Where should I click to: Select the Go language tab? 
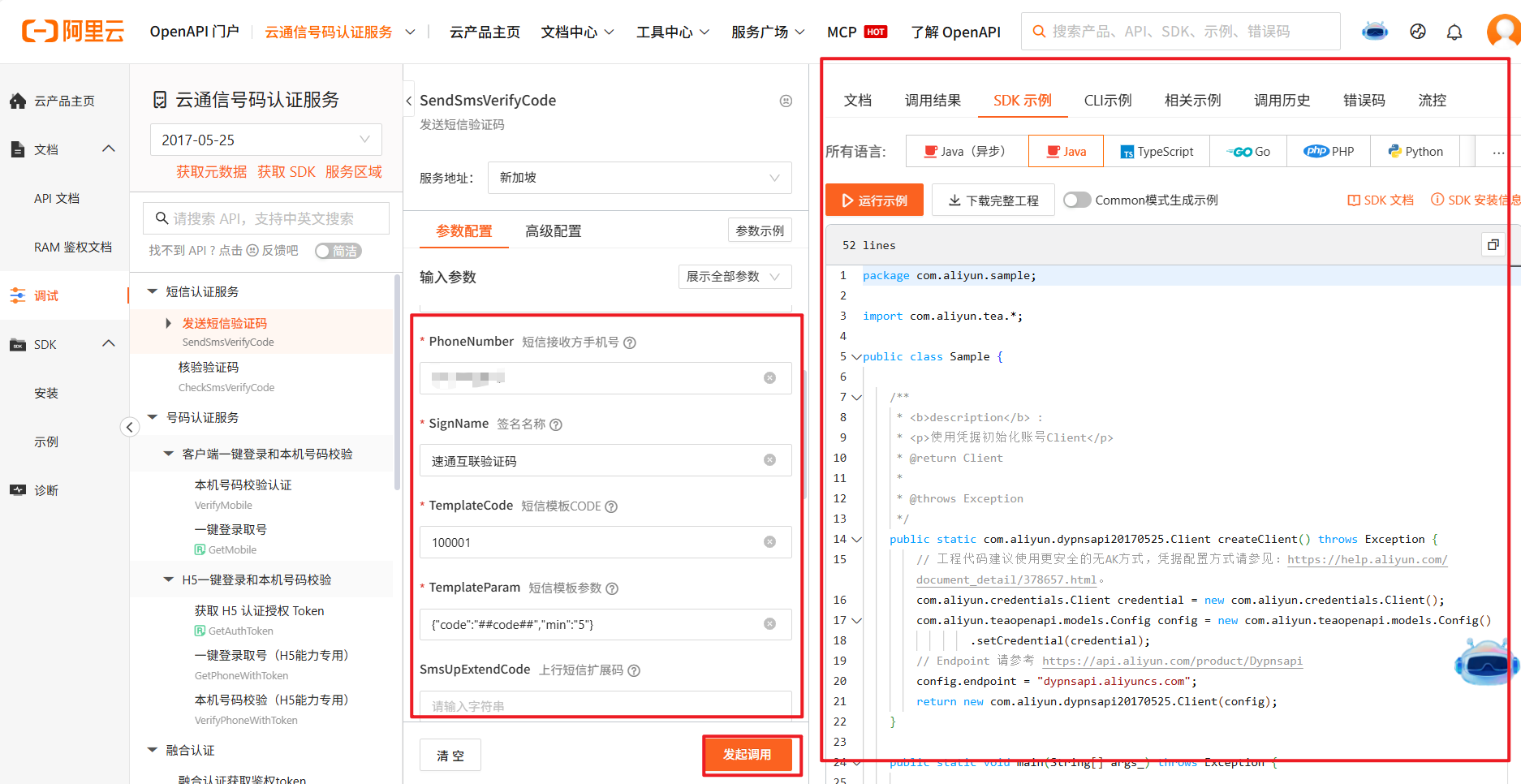[1248, 152]
